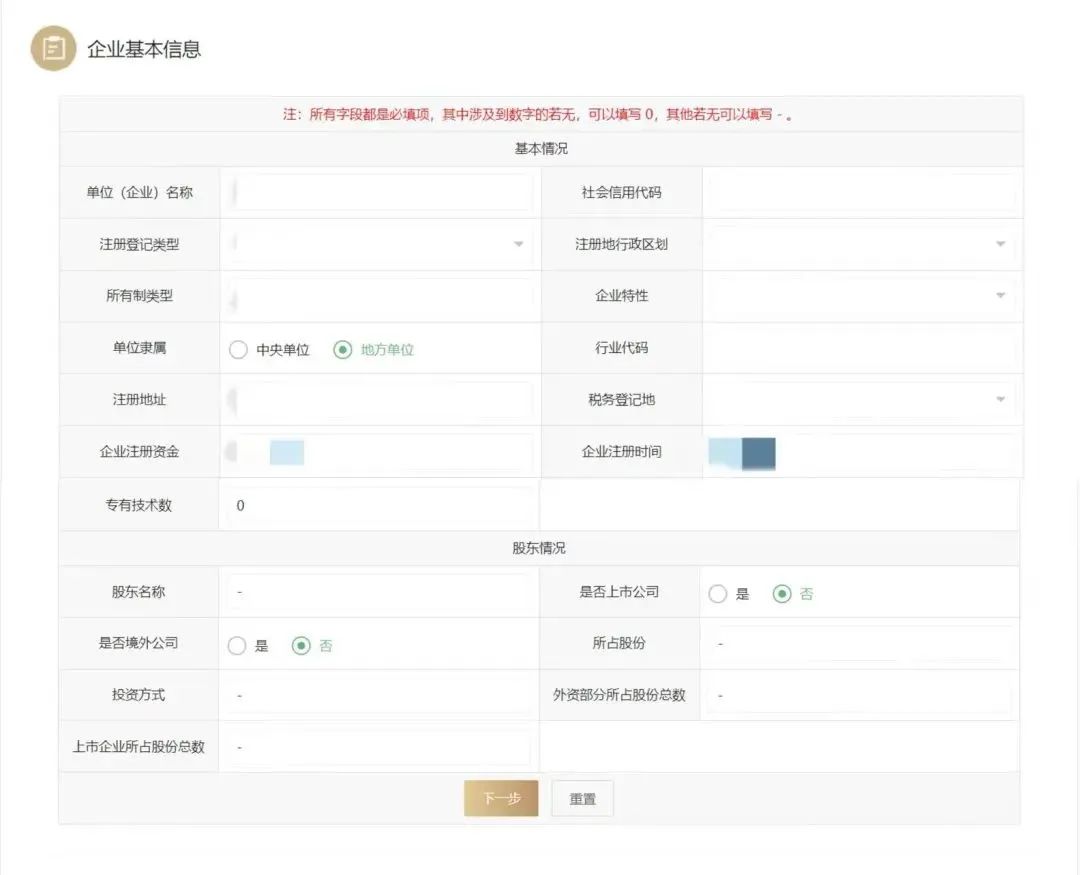Viewport: 1080px width, 875px height.
Task: Click the 下一步 button
Action: [x=501, y=799]
